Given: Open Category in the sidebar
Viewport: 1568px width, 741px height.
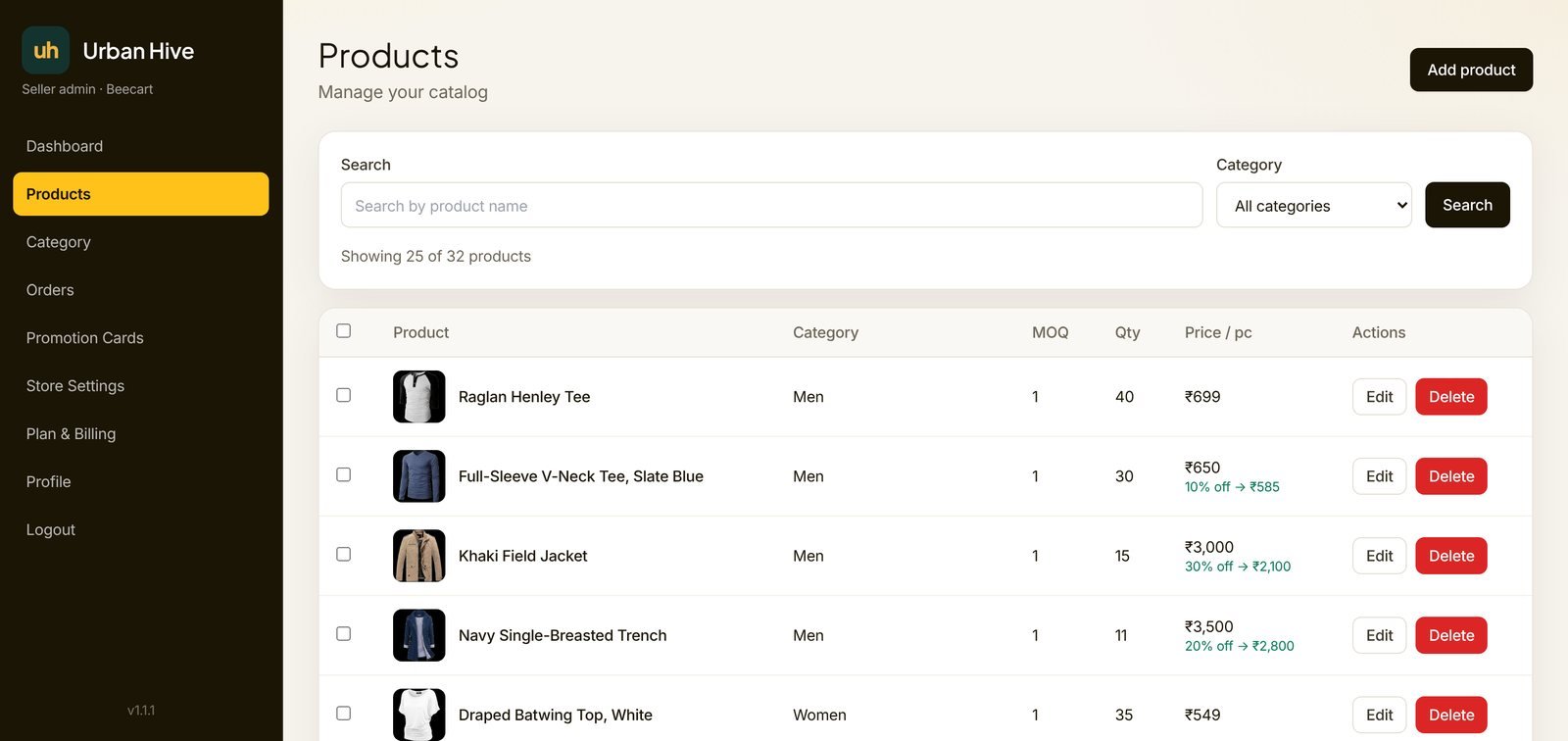Looking at the screenshot, I should [x=140, y=242].
